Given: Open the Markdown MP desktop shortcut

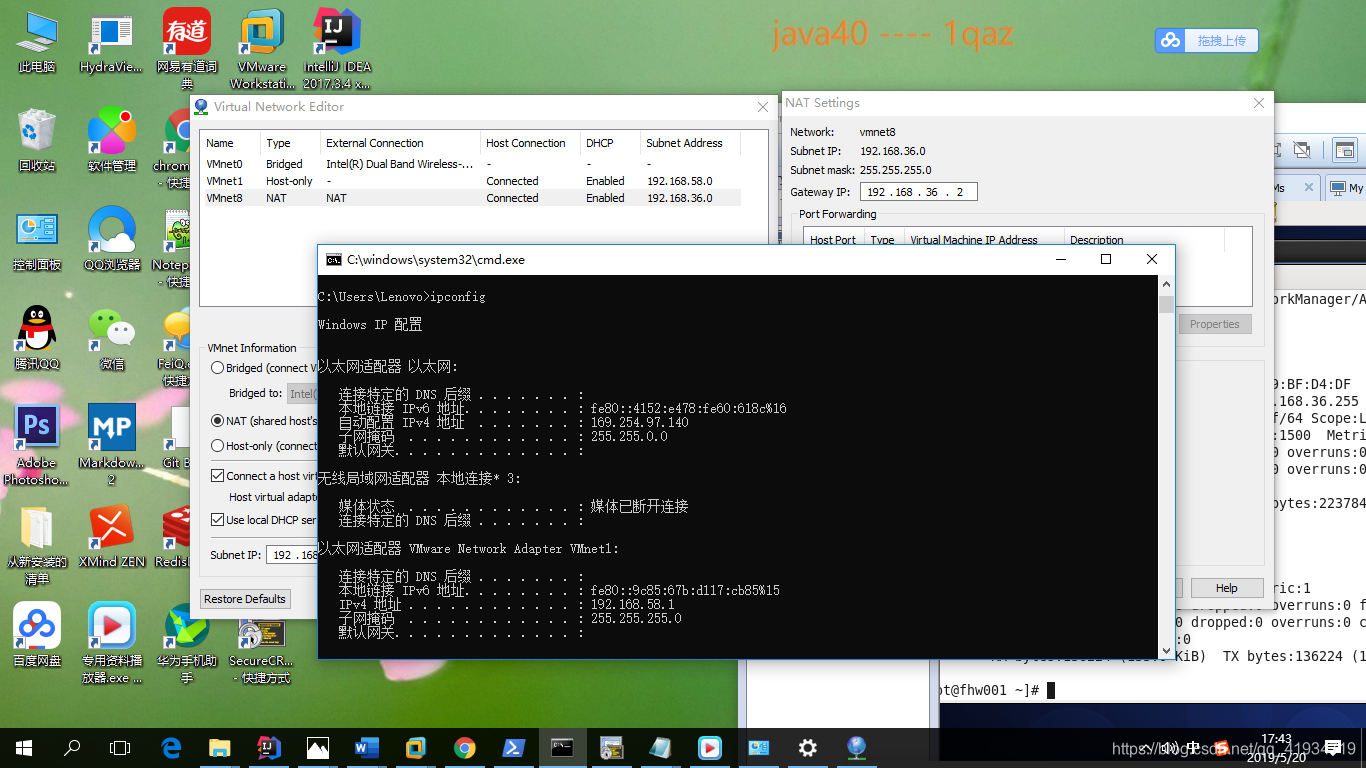Looking at the screenshot, I should point(111,445).
